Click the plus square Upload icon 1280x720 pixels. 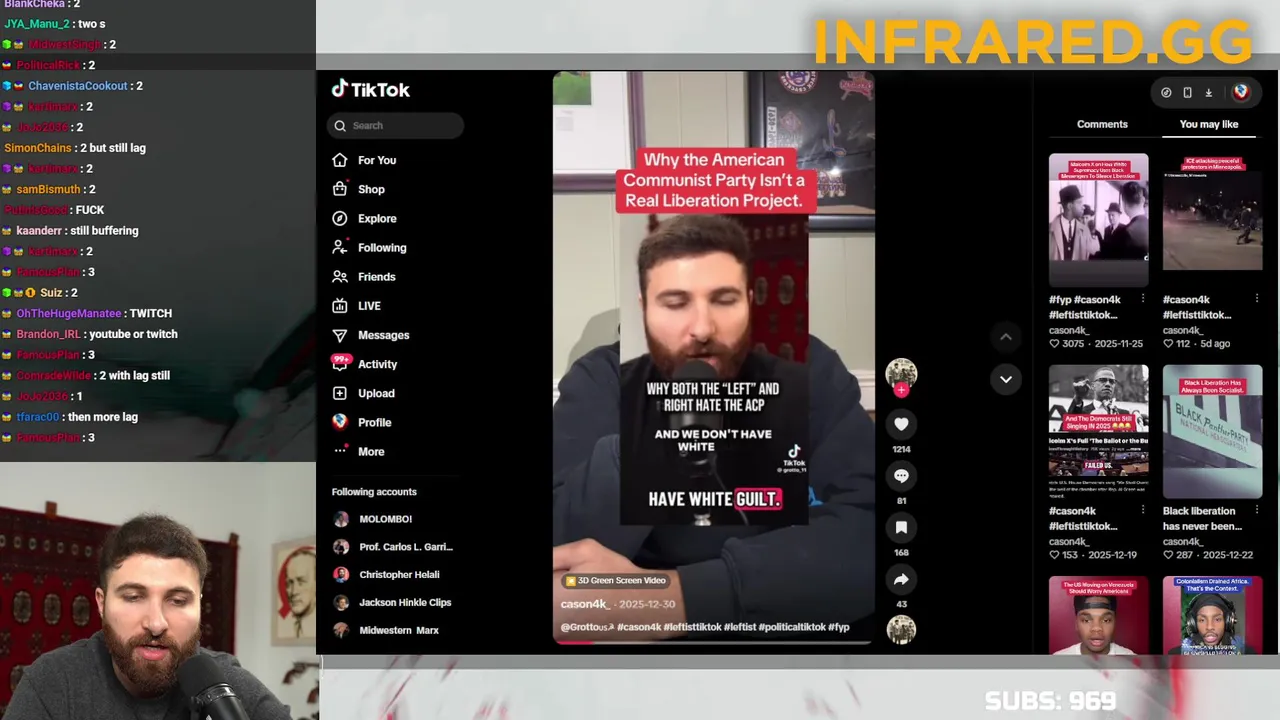(340, 393)
